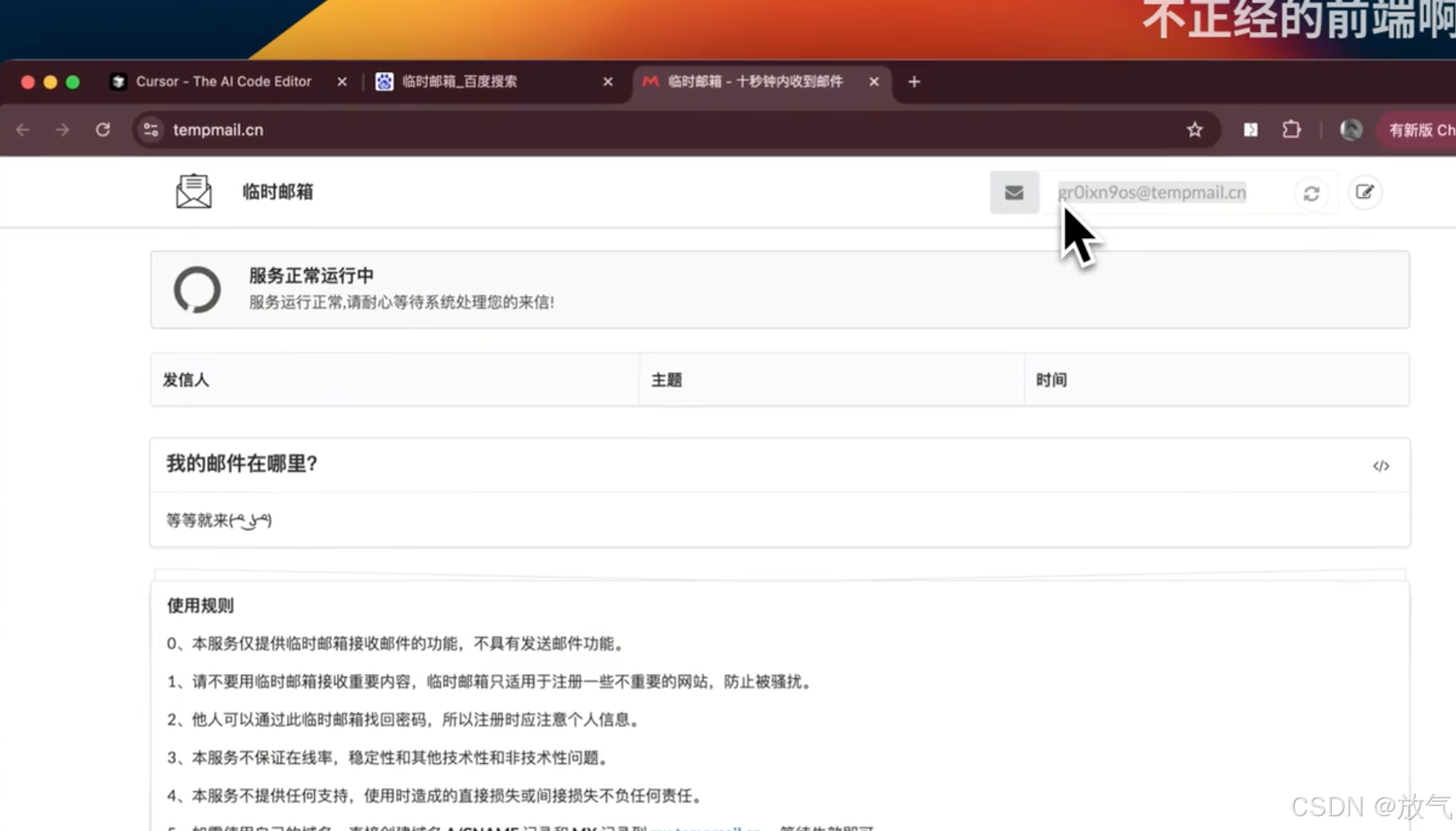The height and width of the screenshot is (831, 1456).
Task: Close the Cursor tab
Action: [342, 82]
